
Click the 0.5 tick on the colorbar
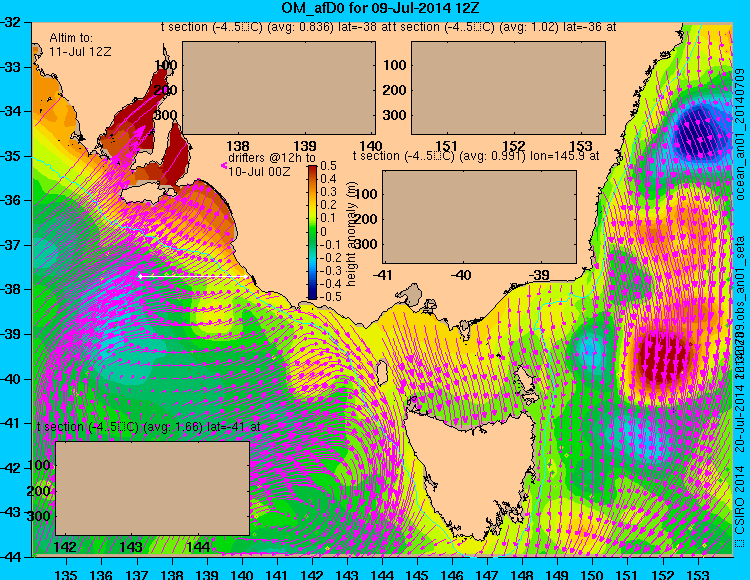pos(329,166)
